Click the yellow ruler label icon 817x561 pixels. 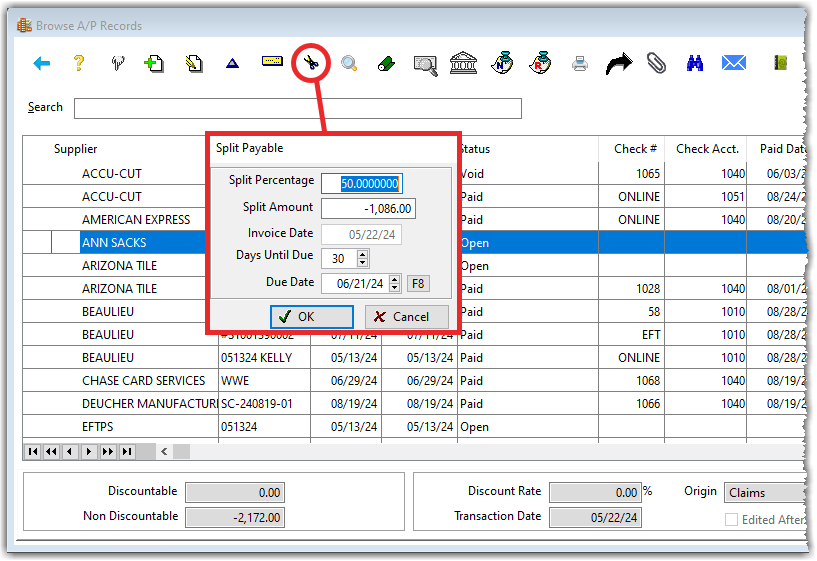coord(272,61)
